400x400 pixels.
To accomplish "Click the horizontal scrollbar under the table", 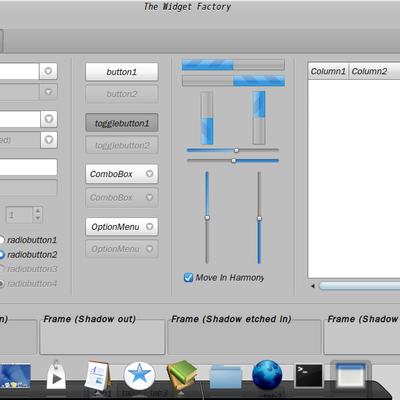I will [359, 286].
